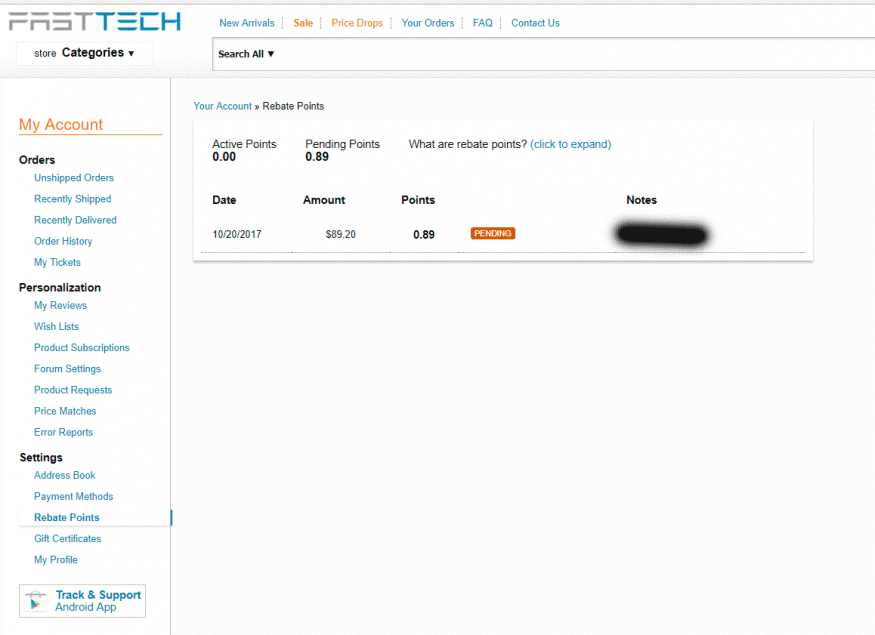Viewport: 875px width, 635px height.
Task: Click the Contact Us link
Action: (535, 23)
